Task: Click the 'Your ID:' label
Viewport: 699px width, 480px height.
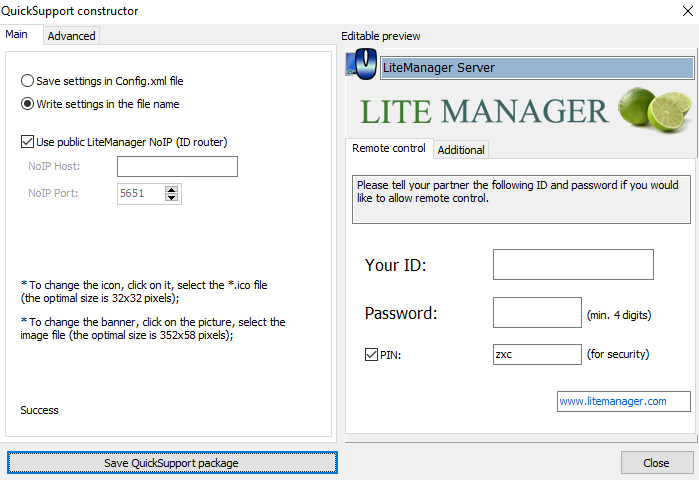Action: [x=396, y=265]
